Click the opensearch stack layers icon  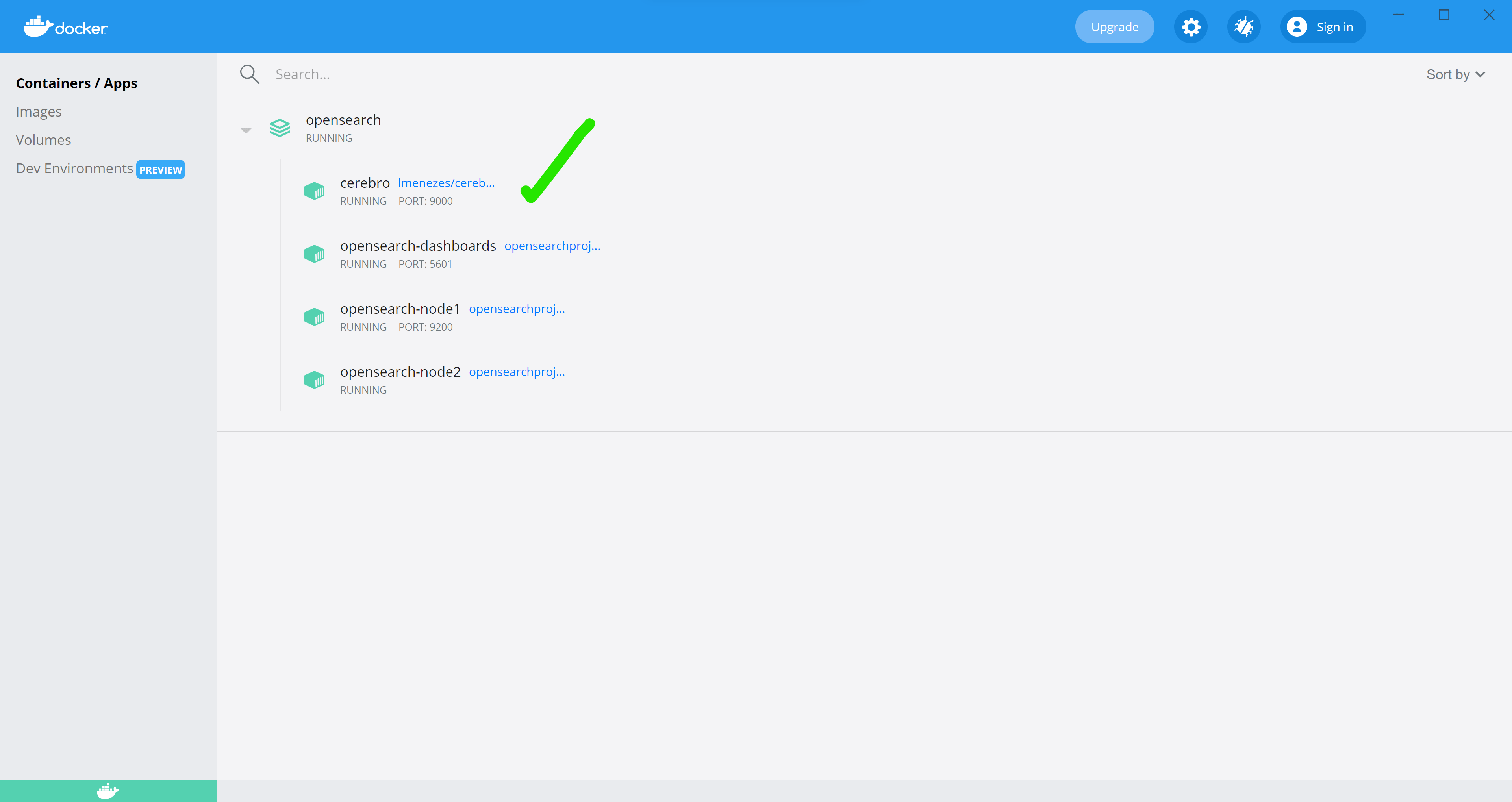click(x=280, y=129)
